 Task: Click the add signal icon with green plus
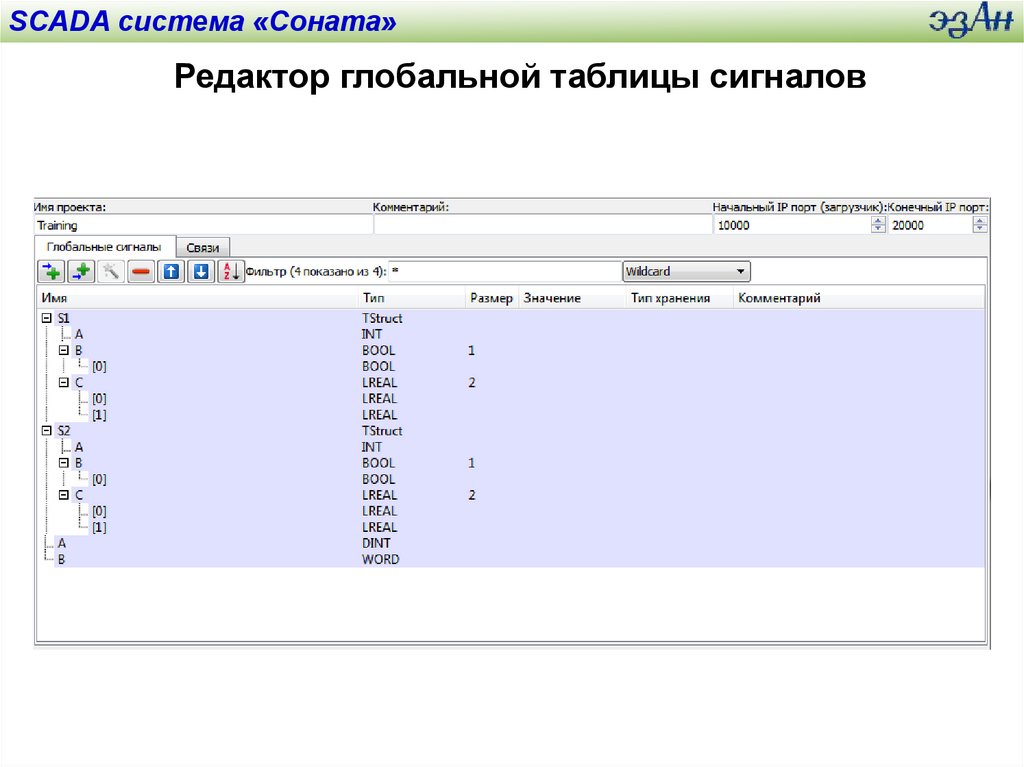click(x=50, y=271)
